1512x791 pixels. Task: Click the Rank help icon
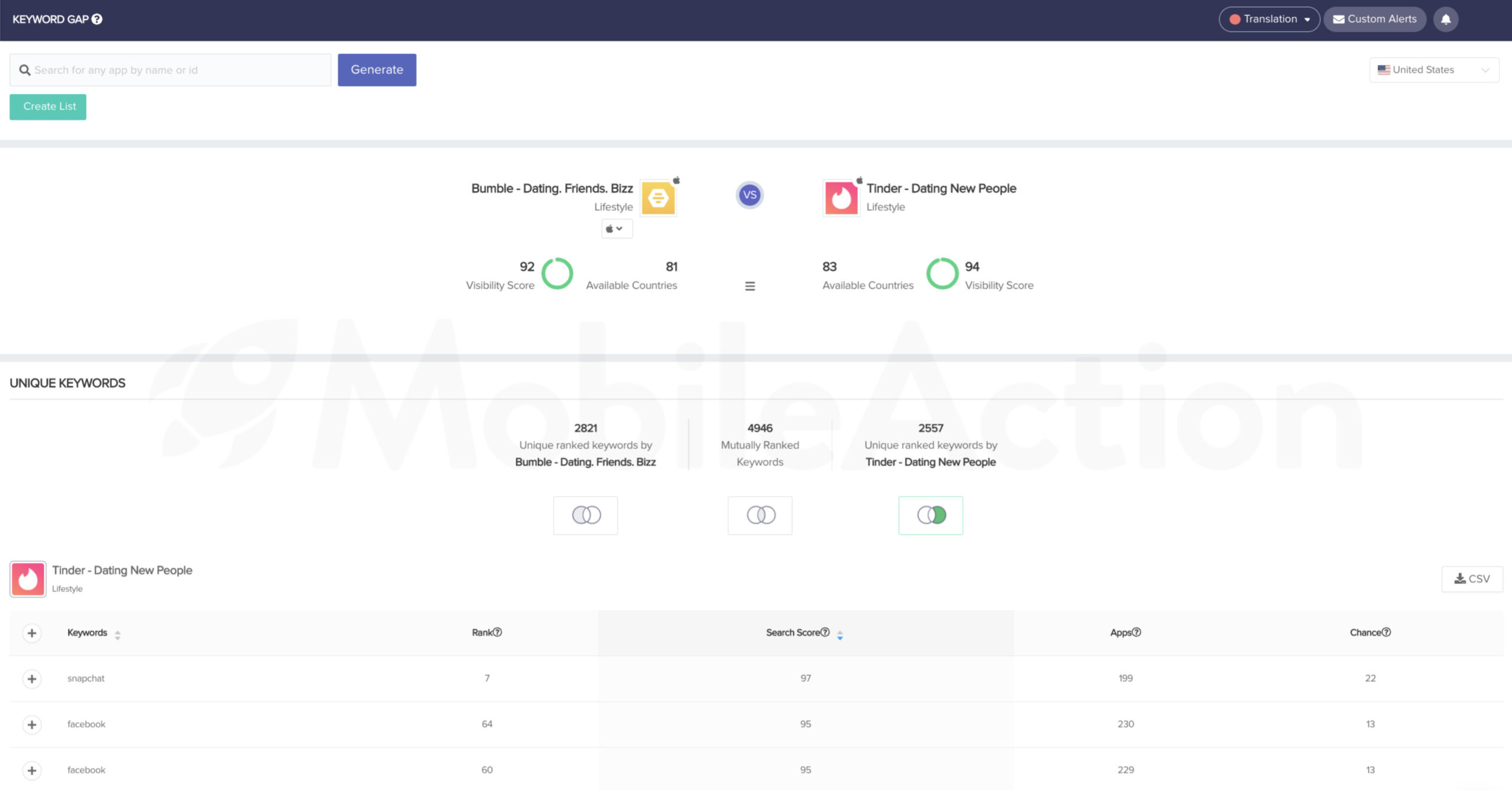point(498,632)
